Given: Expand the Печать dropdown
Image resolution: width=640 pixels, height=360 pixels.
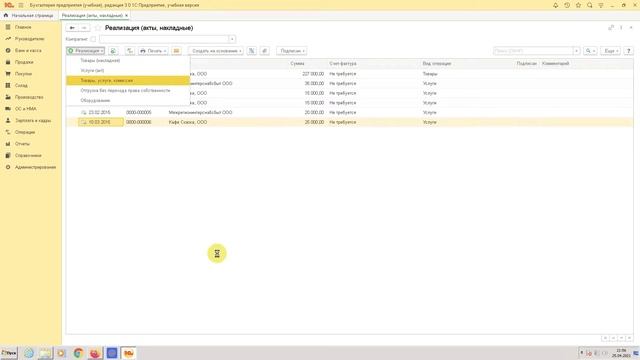Looking at the screenshot, I should 153,51.
